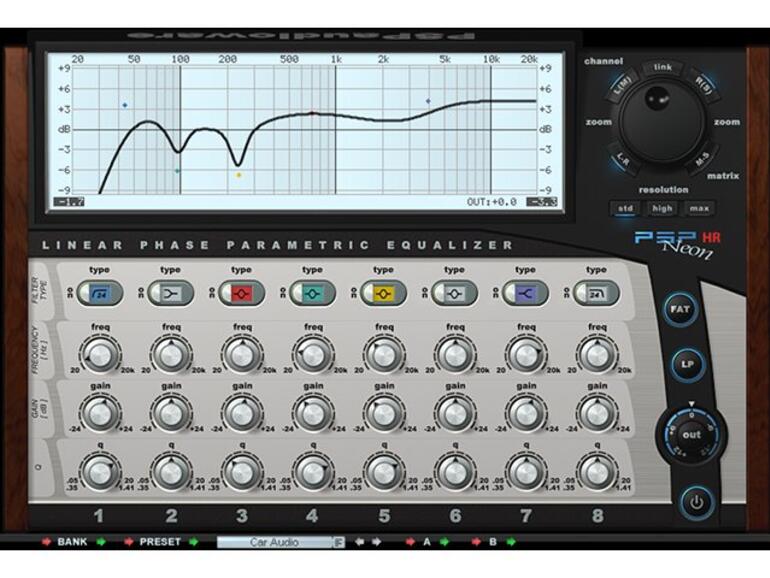Click band 7 q knob

(526, 473)
